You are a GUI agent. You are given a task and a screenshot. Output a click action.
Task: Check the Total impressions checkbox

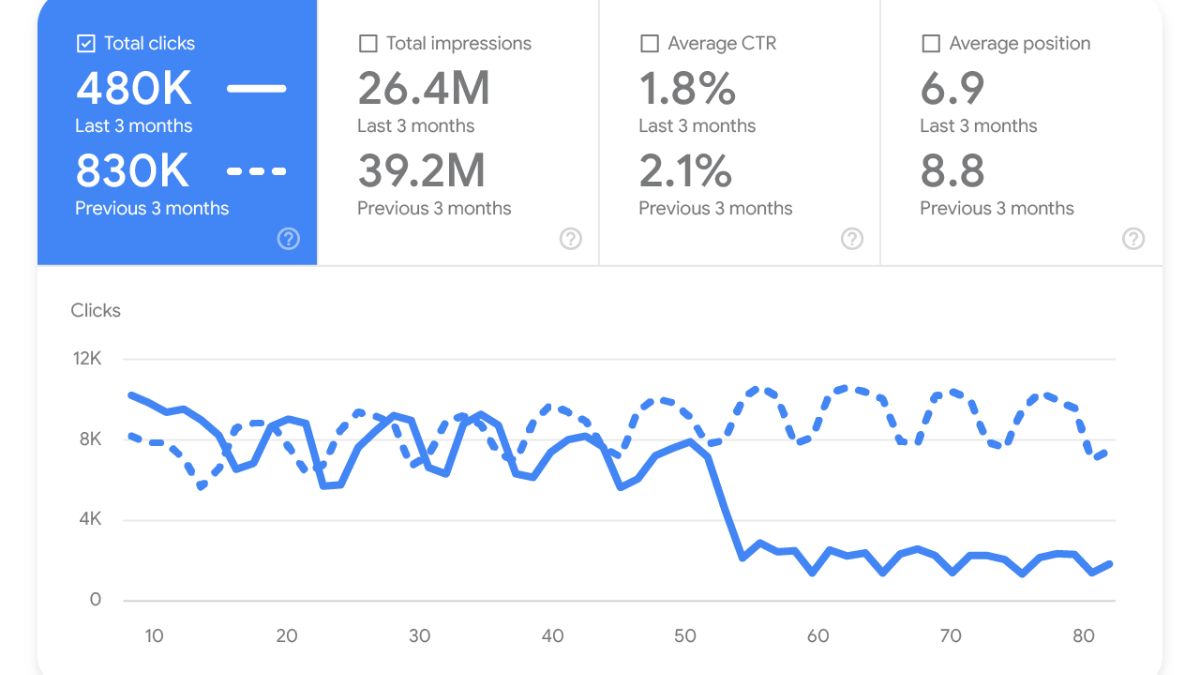tap(368, 43)
